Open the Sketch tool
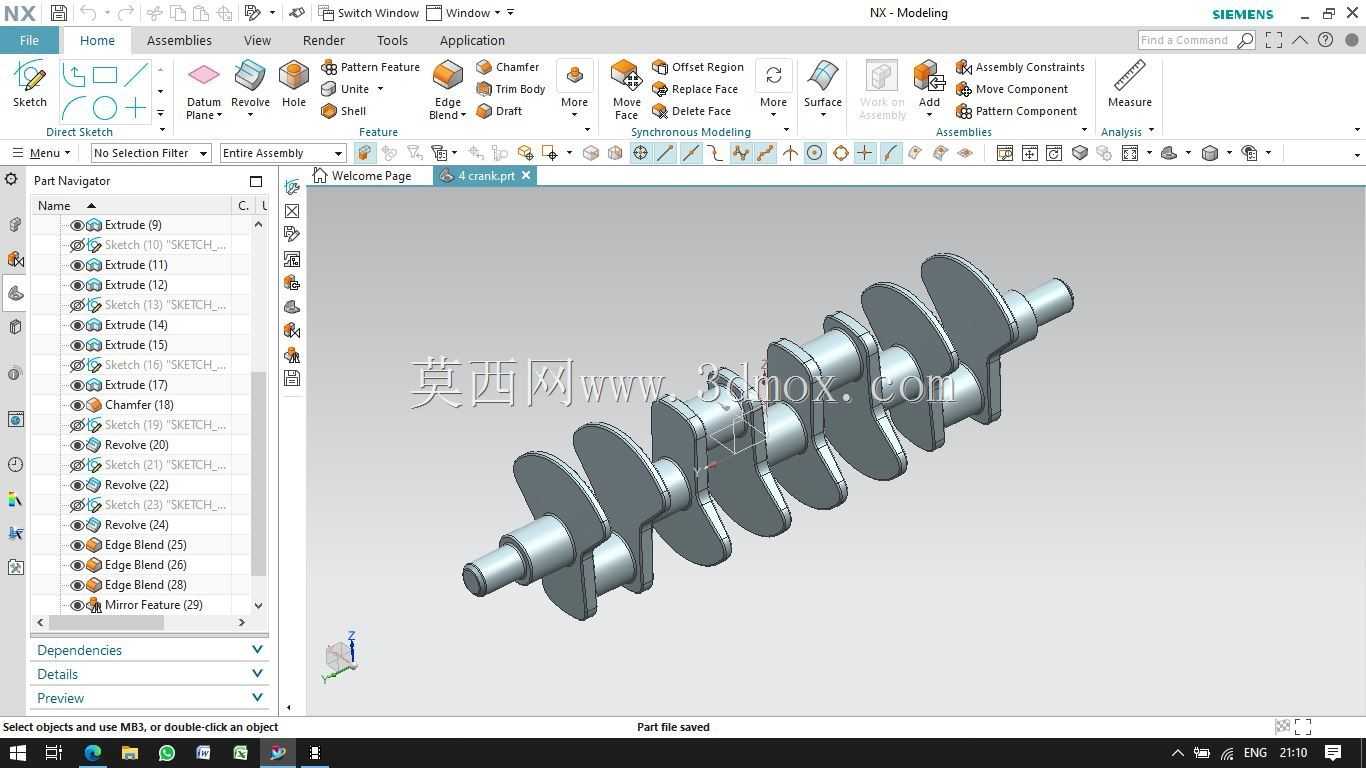1366x768 pixels. (30, 84)
